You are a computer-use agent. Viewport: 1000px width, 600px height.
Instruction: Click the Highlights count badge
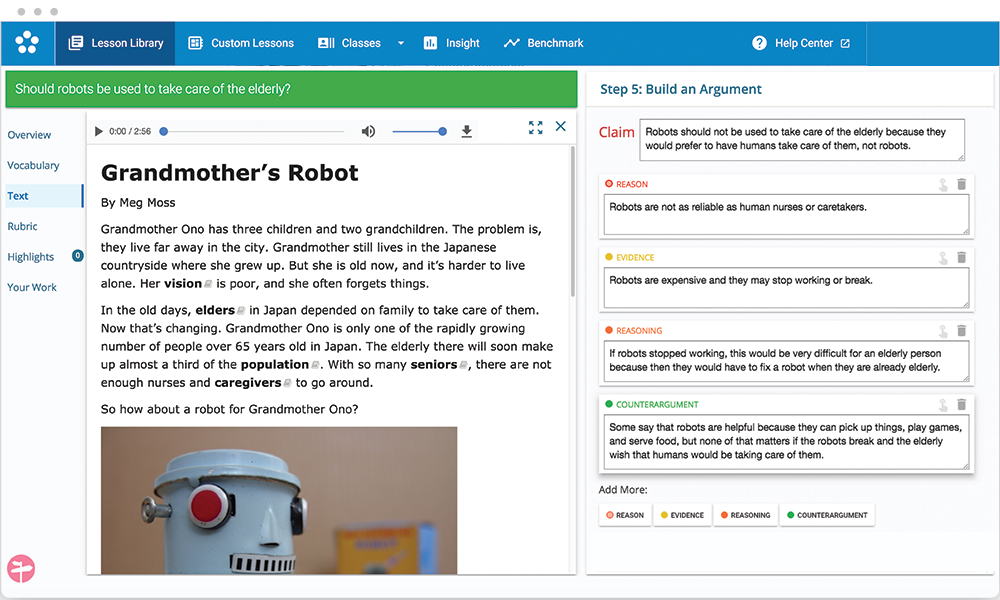(77, 256)
